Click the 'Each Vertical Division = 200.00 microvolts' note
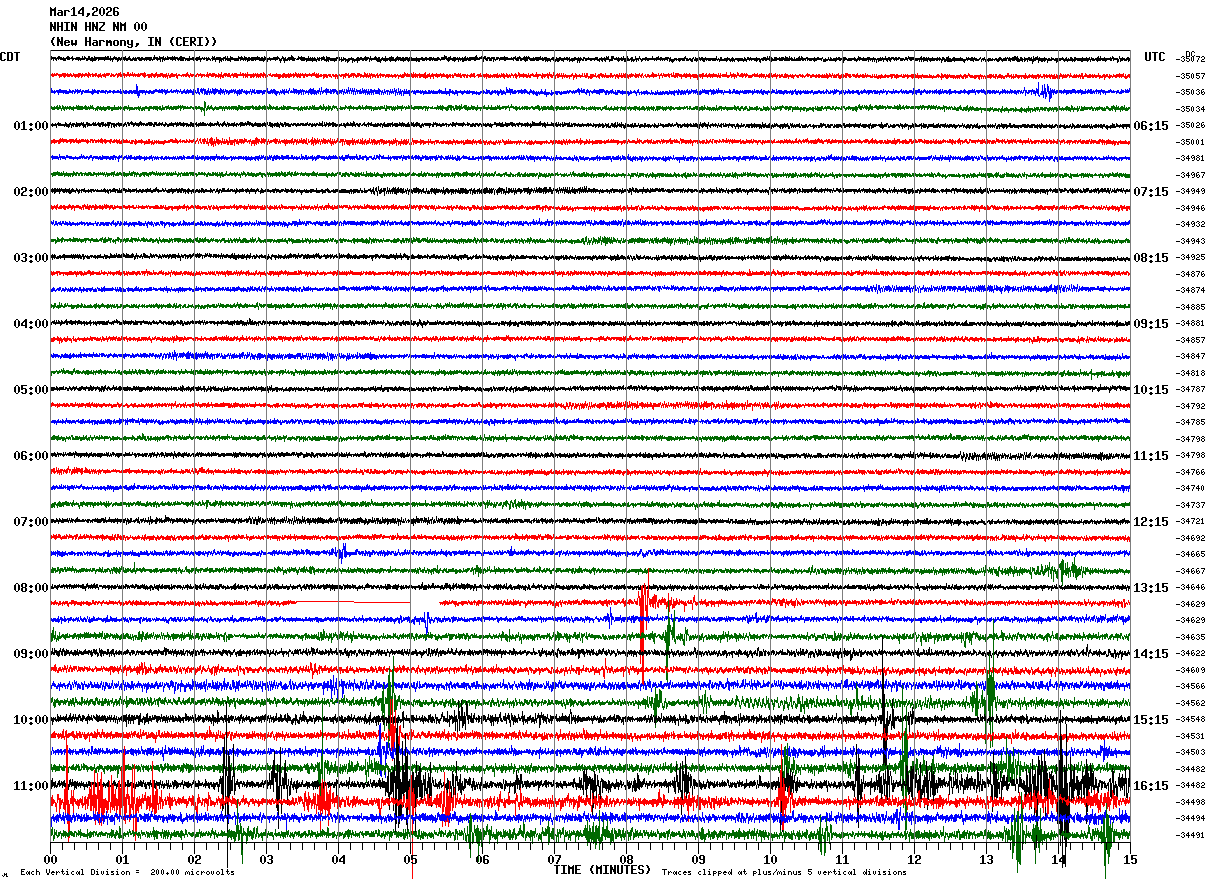 coord(127,872)
